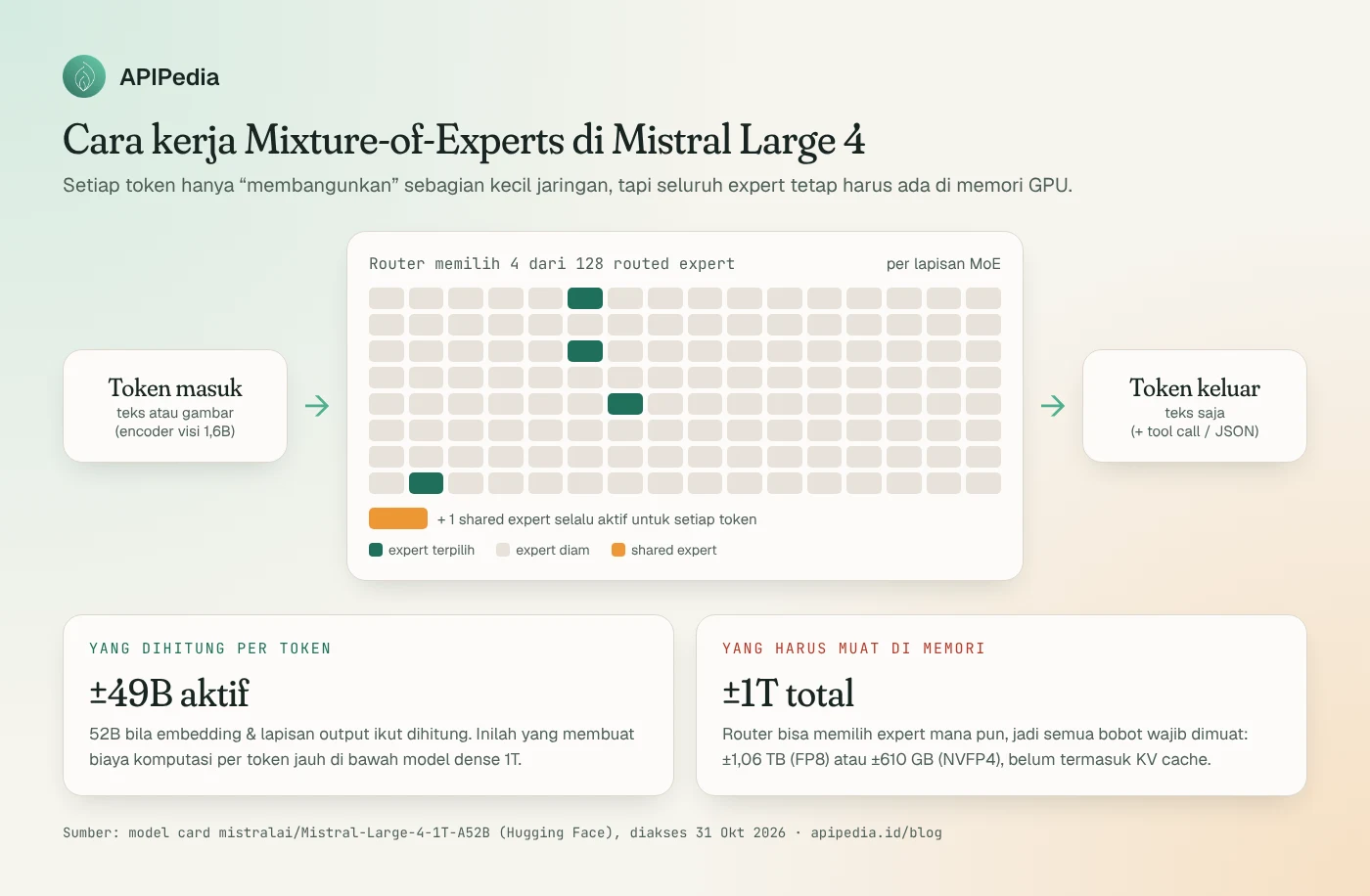The width and height of the screenshot is (1370, 896).
Task: Click the subtitle starting 'Setiap token hanya'
Action: (x=568, y=185)
